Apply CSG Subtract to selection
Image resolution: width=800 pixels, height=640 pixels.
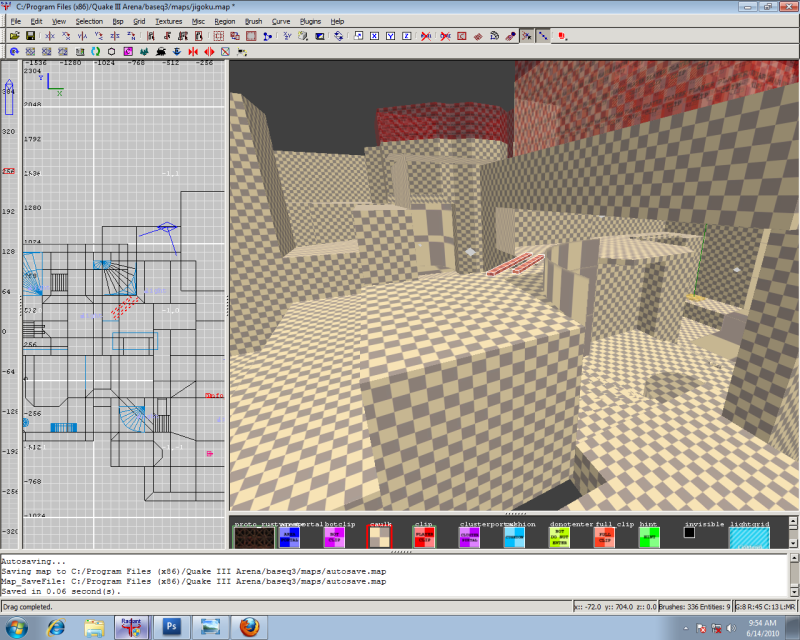point(218,36)
